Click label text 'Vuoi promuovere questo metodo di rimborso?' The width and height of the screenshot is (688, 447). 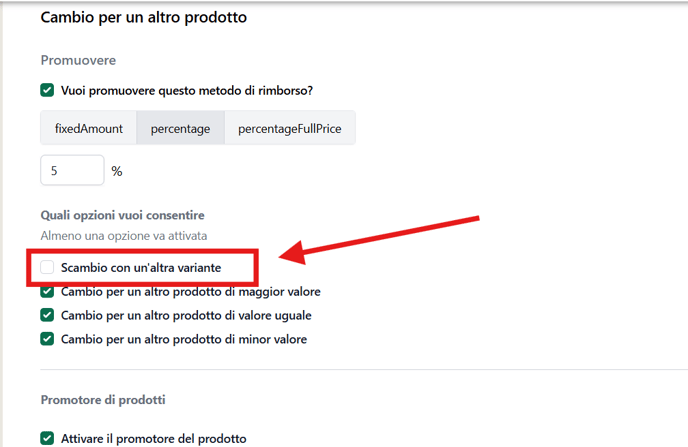pos(187,91)
